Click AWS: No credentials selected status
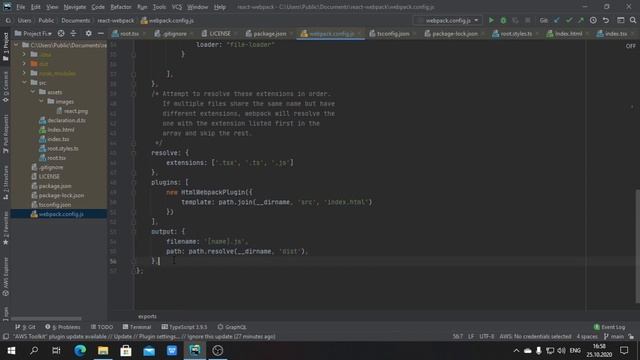 (x=535, y=337)
